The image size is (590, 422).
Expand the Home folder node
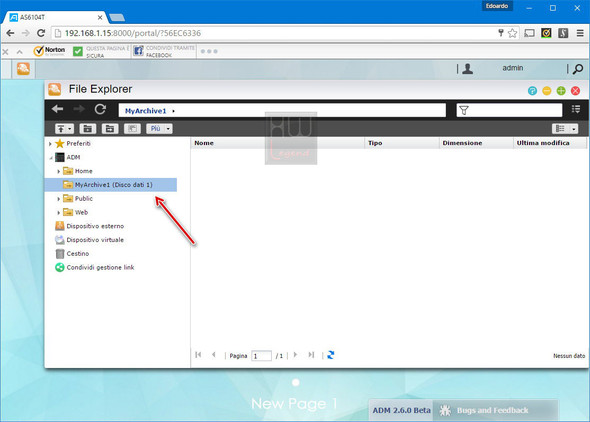(59, 172)
